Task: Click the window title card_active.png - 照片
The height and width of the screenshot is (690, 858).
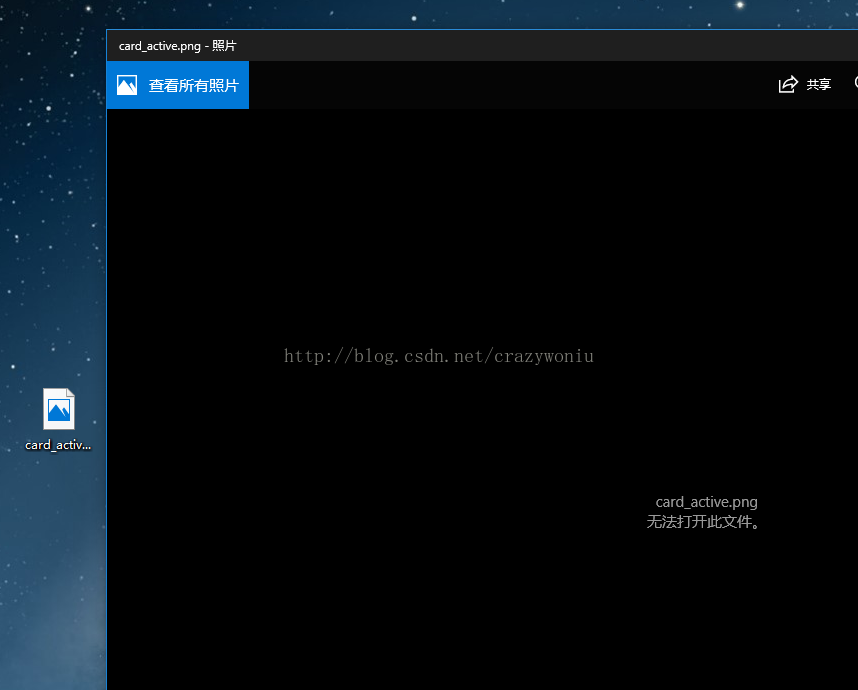Action: pyautogui.click(x=177, y=46)
